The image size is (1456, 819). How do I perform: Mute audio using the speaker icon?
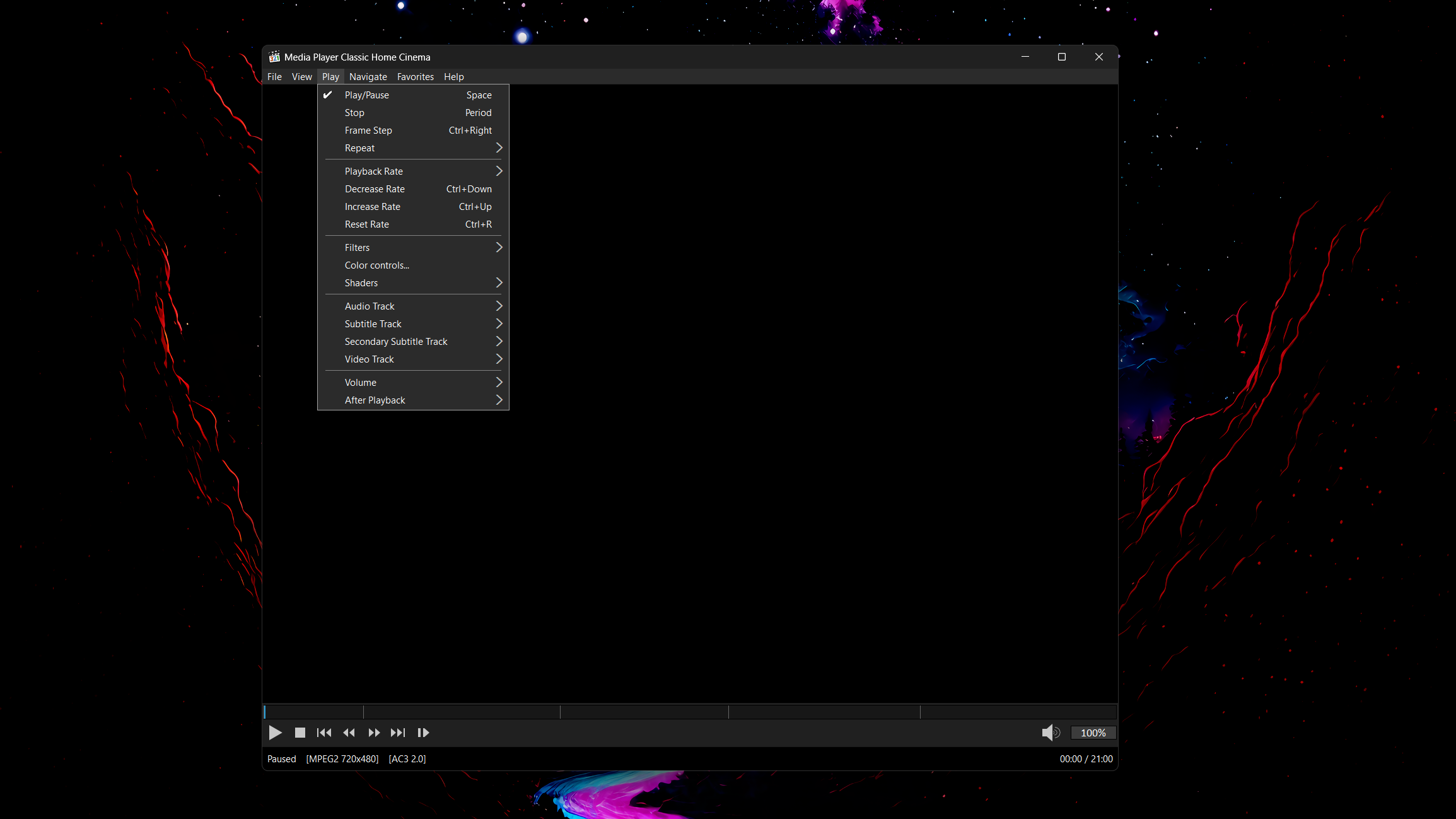click(x=1051, y=733)
